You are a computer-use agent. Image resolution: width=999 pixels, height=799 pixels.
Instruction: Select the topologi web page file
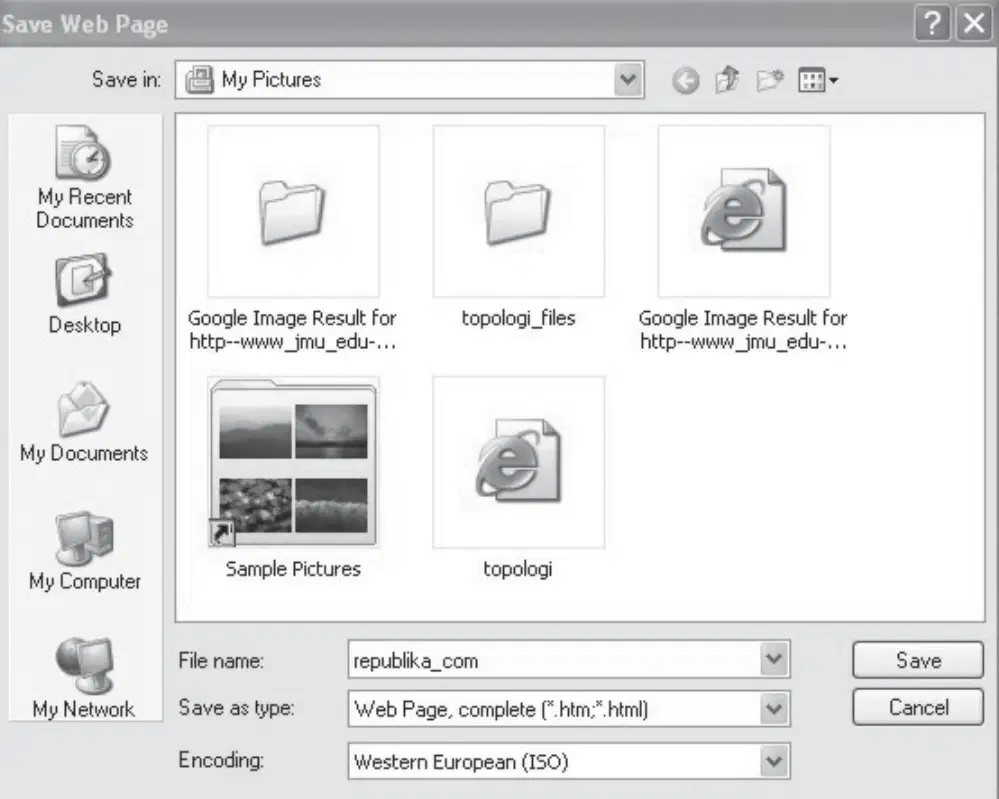click(519, 478)
